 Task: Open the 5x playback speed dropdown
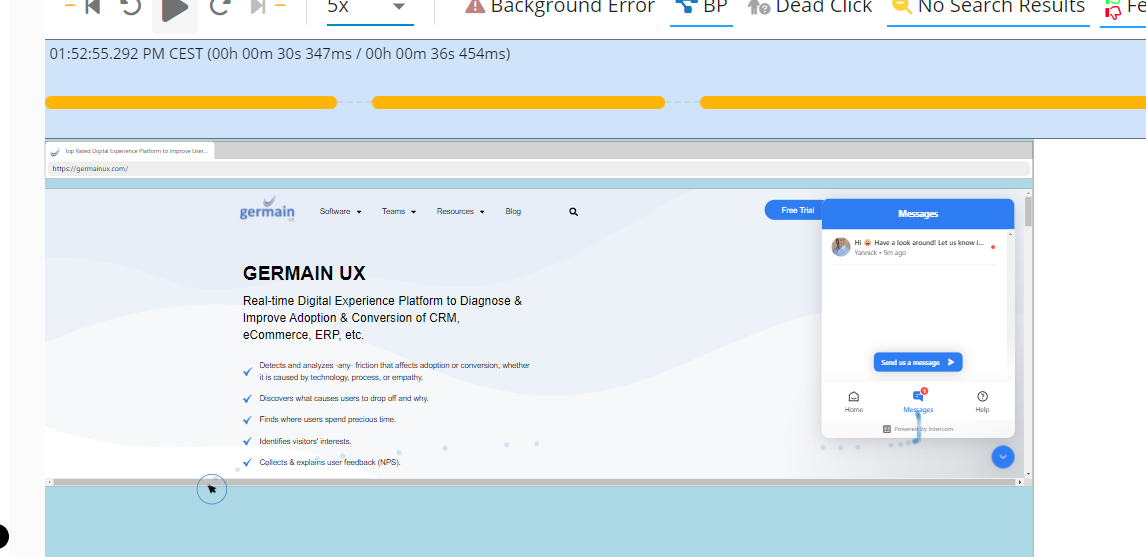[x=368, y=7]
